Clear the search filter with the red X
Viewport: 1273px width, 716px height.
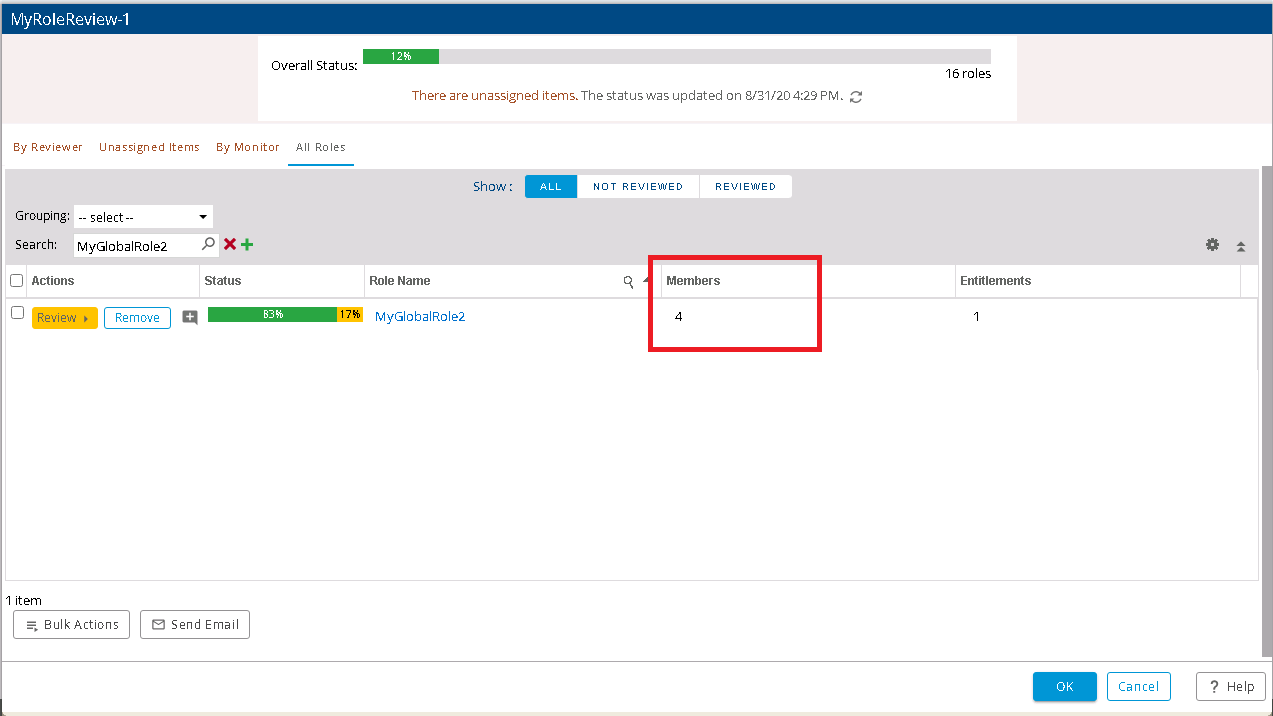coord(230,244)
